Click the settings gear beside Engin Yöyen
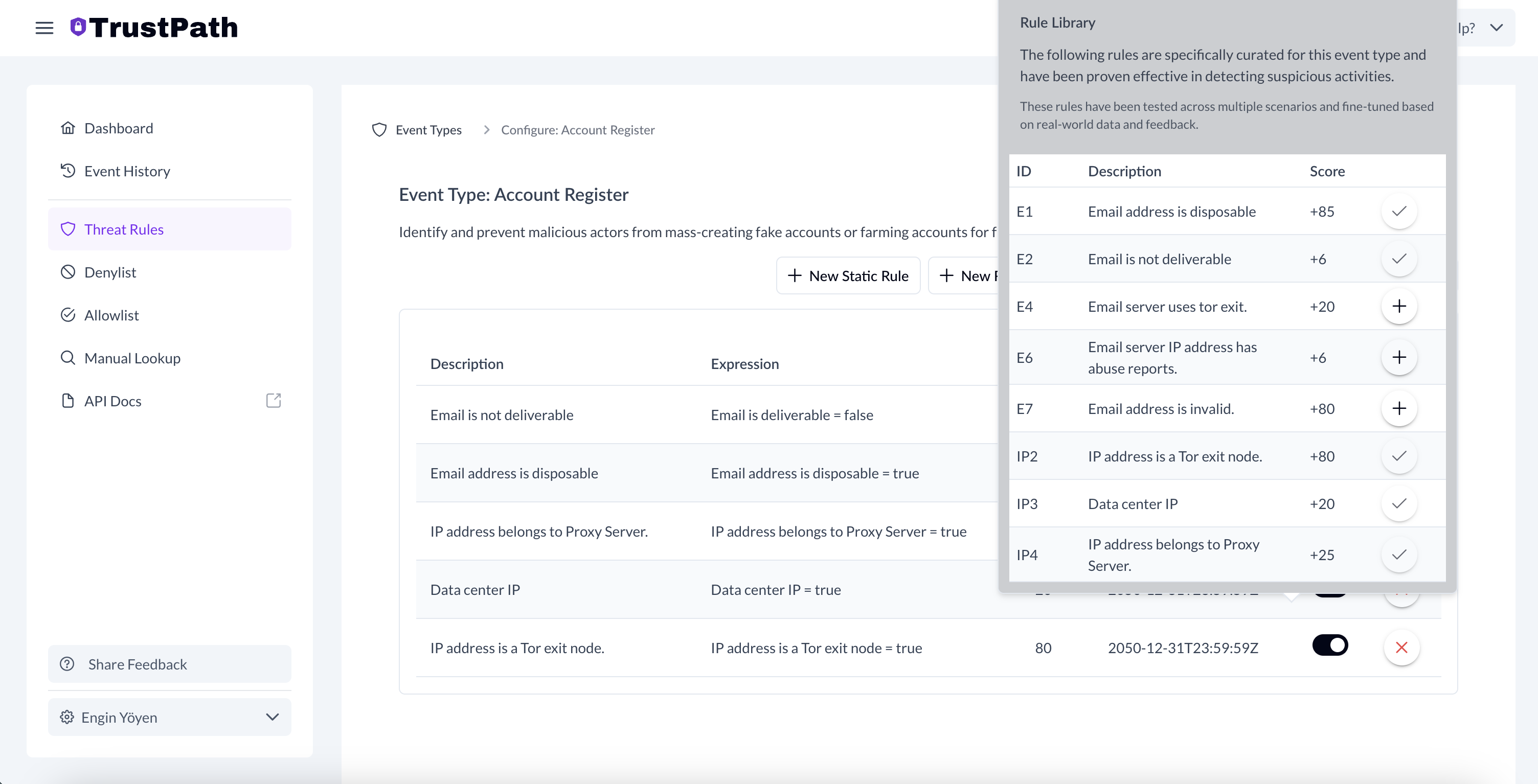The image size is (1538, 784). pos(67,717)
